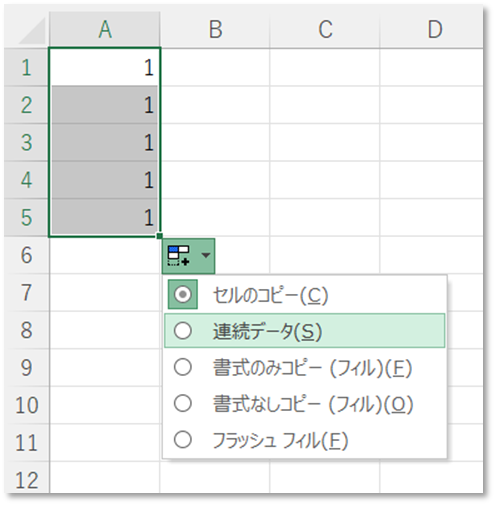Choose the 連続データ(S) fill option
The height and width of the screenshot is (506, 496).
(304, 331)
